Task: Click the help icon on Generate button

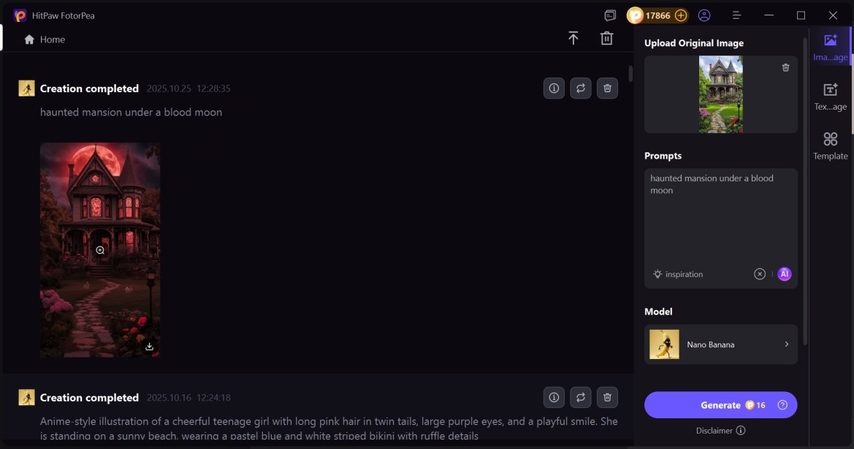Action: tap(783, 405)
